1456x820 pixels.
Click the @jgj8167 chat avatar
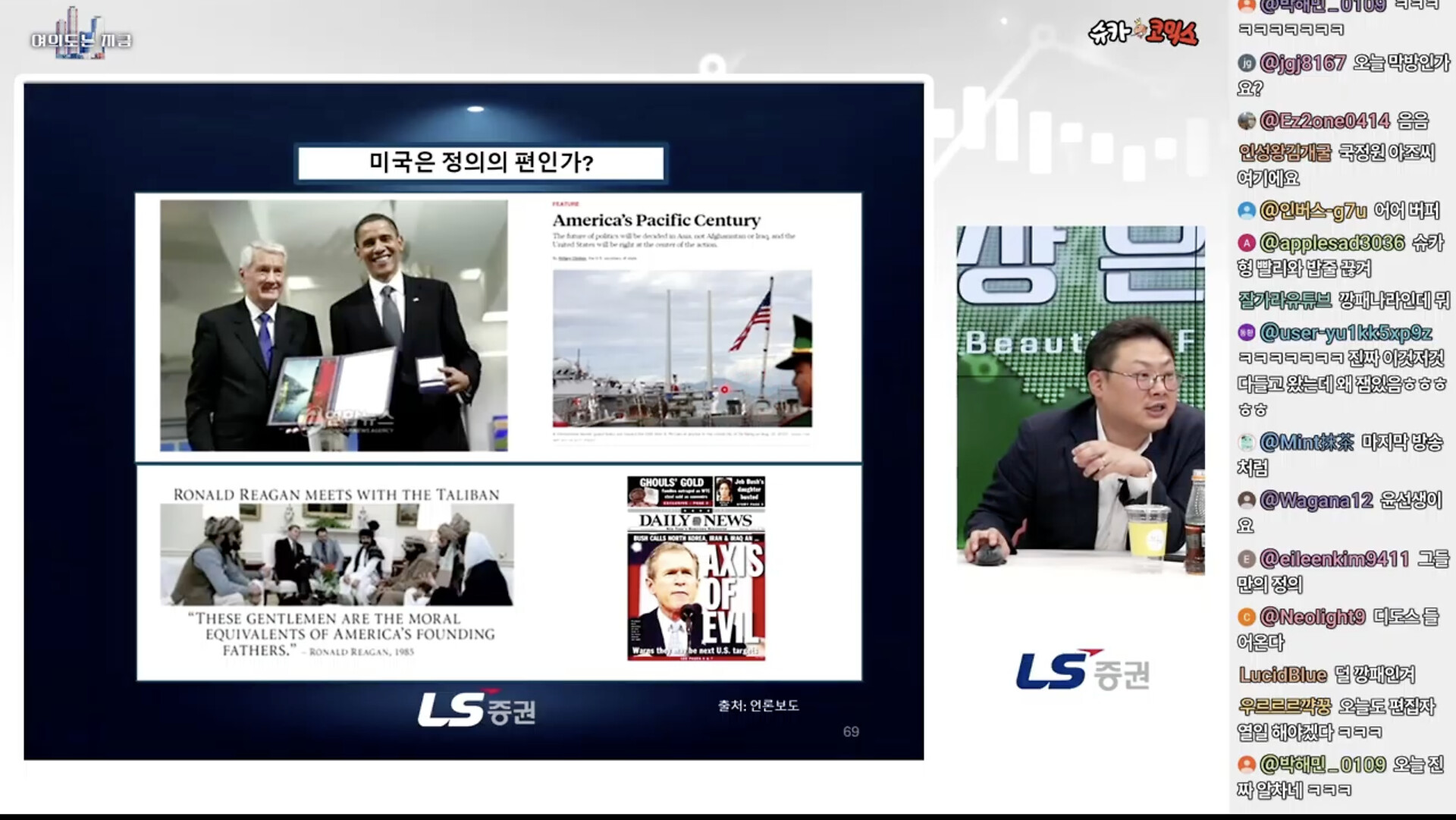[x=1246, y=63]
